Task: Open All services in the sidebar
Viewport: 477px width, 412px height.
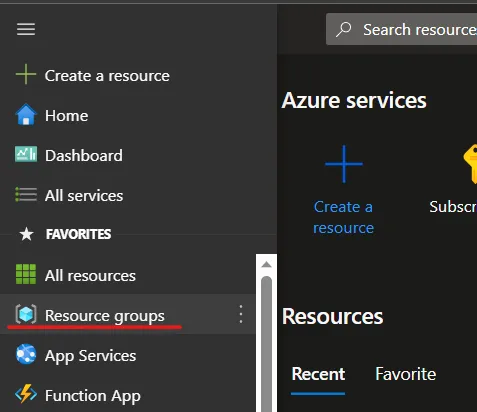Action: 84,195
